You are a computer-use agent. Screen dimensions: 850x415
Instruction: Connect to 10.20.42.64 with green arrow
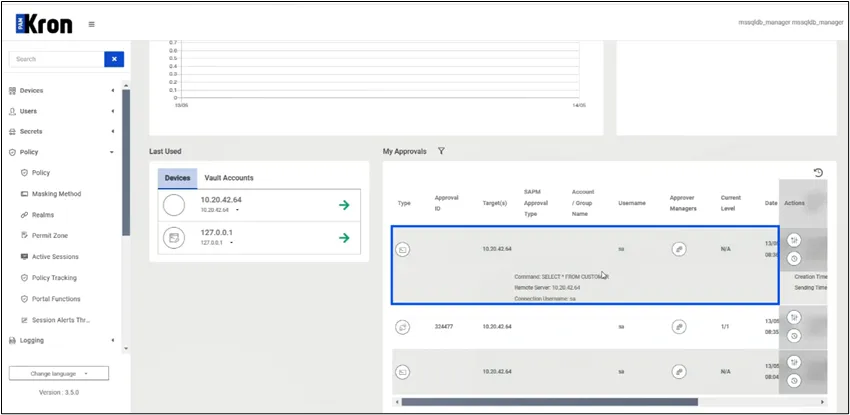coord(344,205)
